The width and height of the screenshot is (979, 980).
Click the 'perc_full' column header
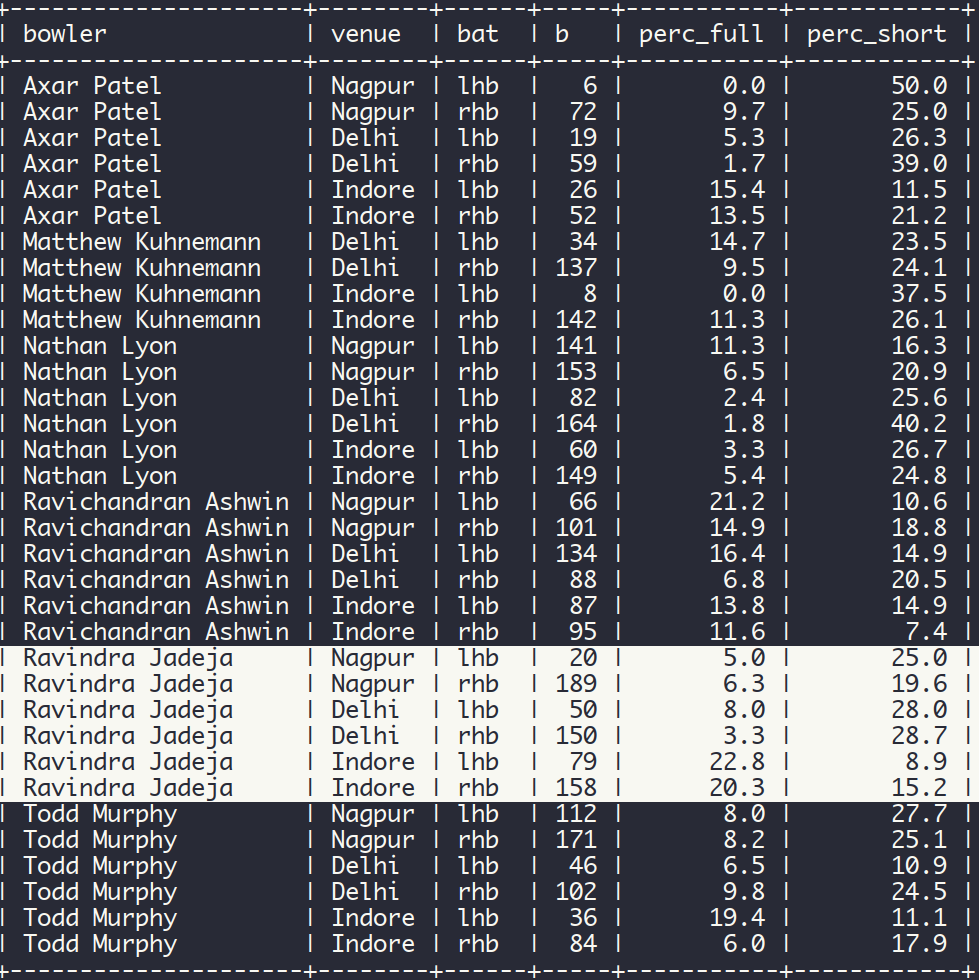click(x=701, y=34)
